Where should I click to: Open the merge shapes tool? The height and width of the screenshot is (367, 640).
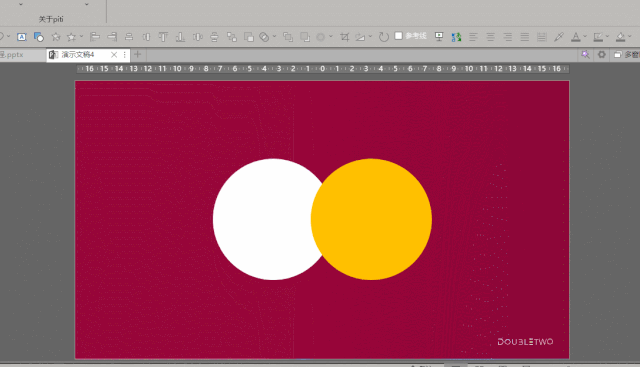point(264,37)
